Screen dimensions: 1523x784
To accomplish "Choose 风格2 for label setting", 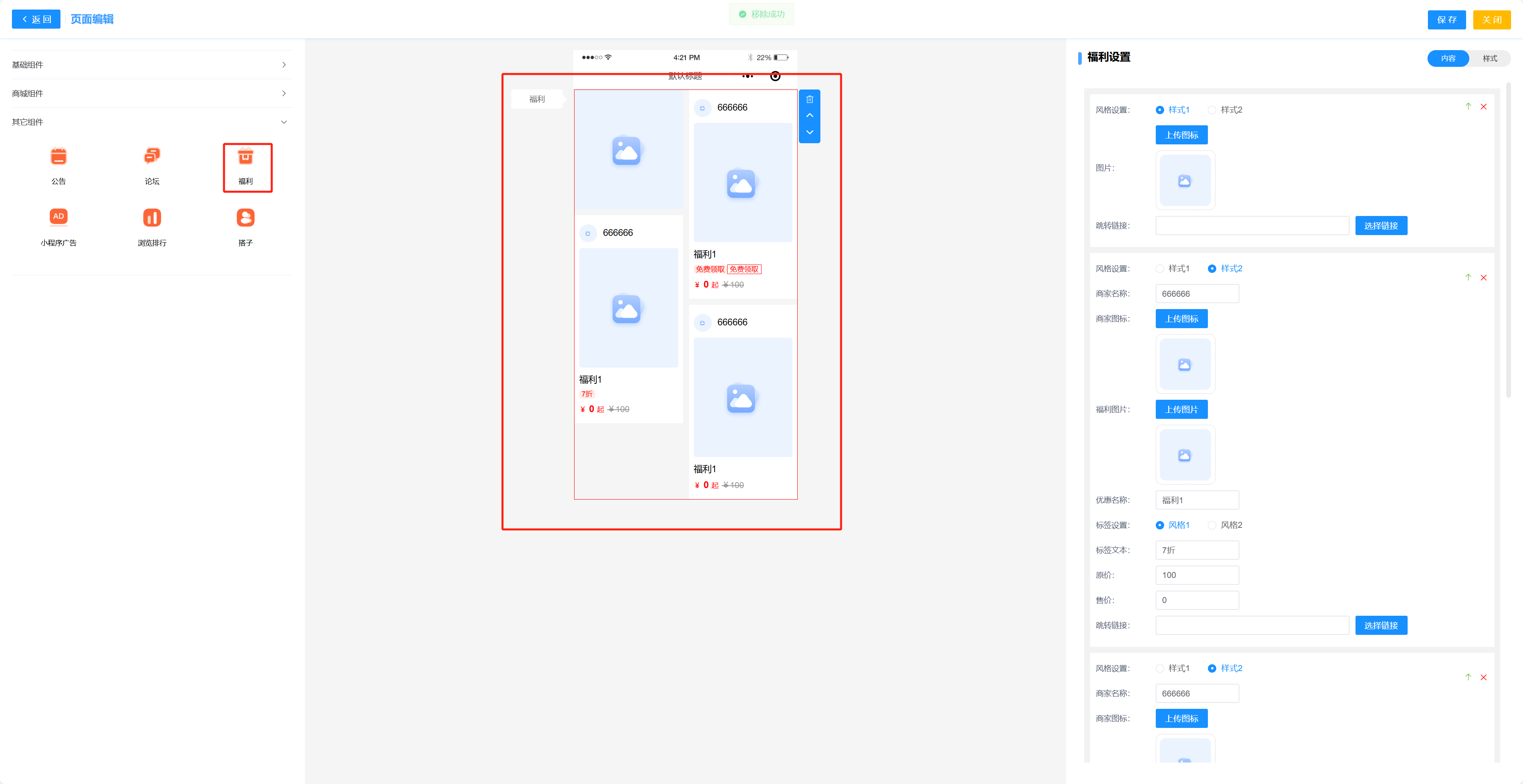I will pos(1212,525).
